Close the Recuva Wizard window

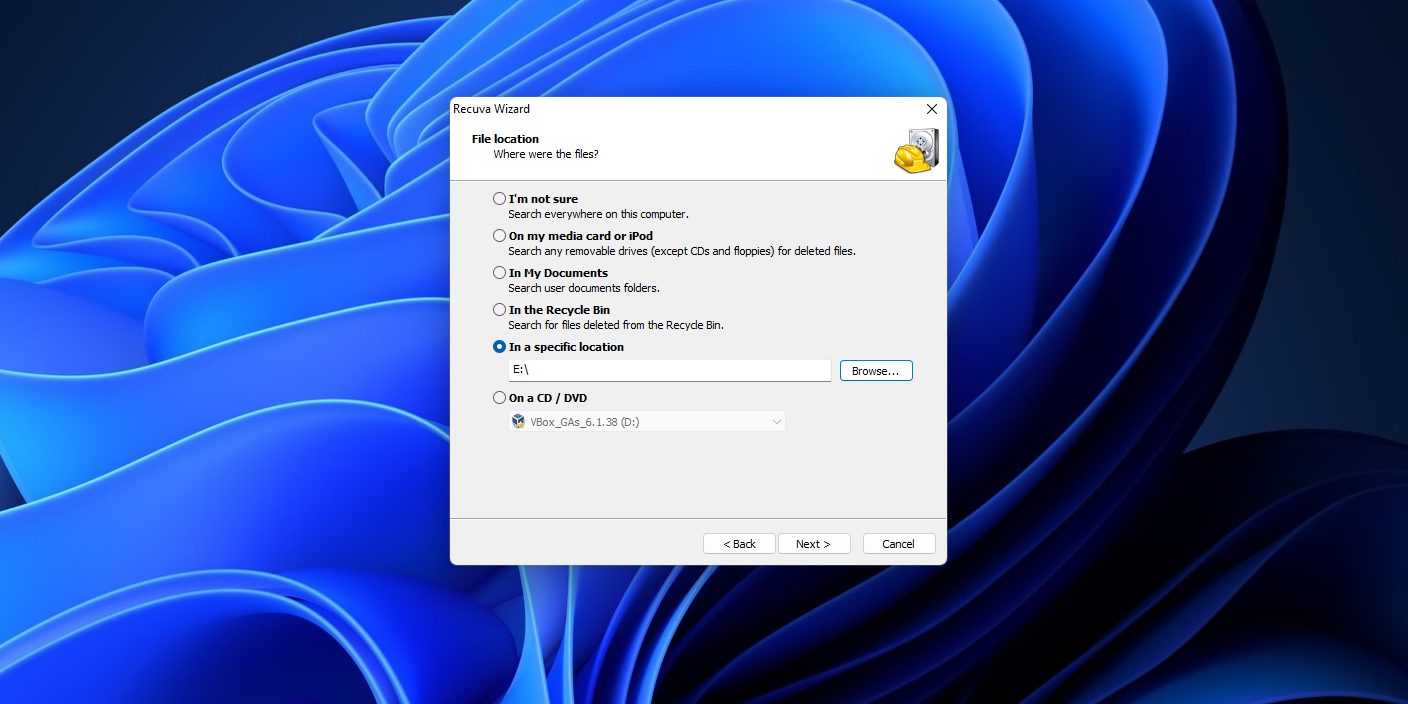pyautogui.click(x=932, y=109)
